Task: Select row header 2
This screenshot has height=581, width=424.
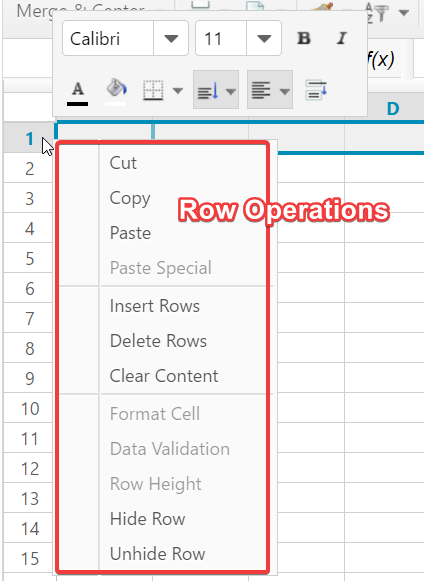Action: click(x=29, y=168)
